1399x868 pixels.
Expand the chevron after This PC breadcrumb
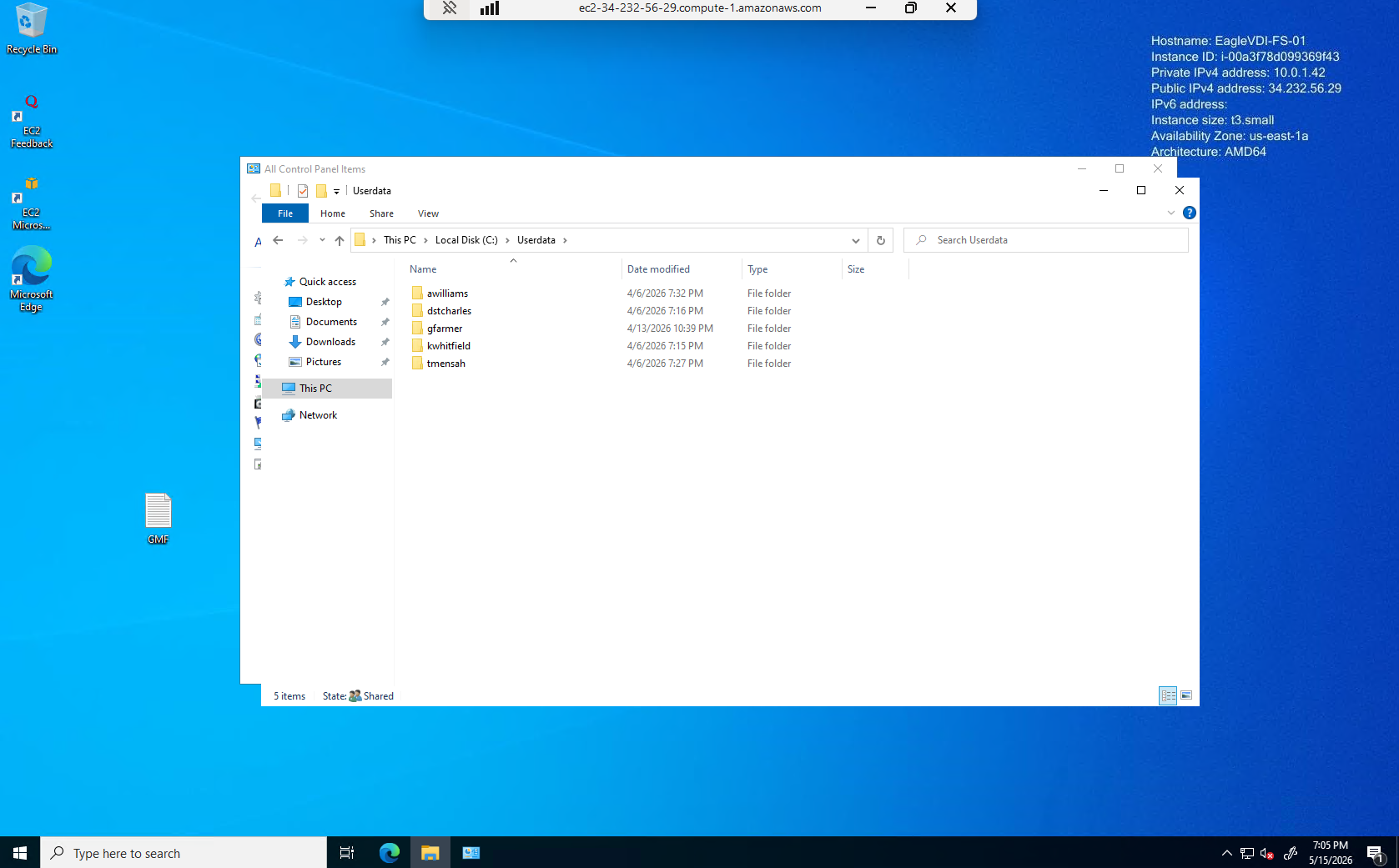point(425,240)
